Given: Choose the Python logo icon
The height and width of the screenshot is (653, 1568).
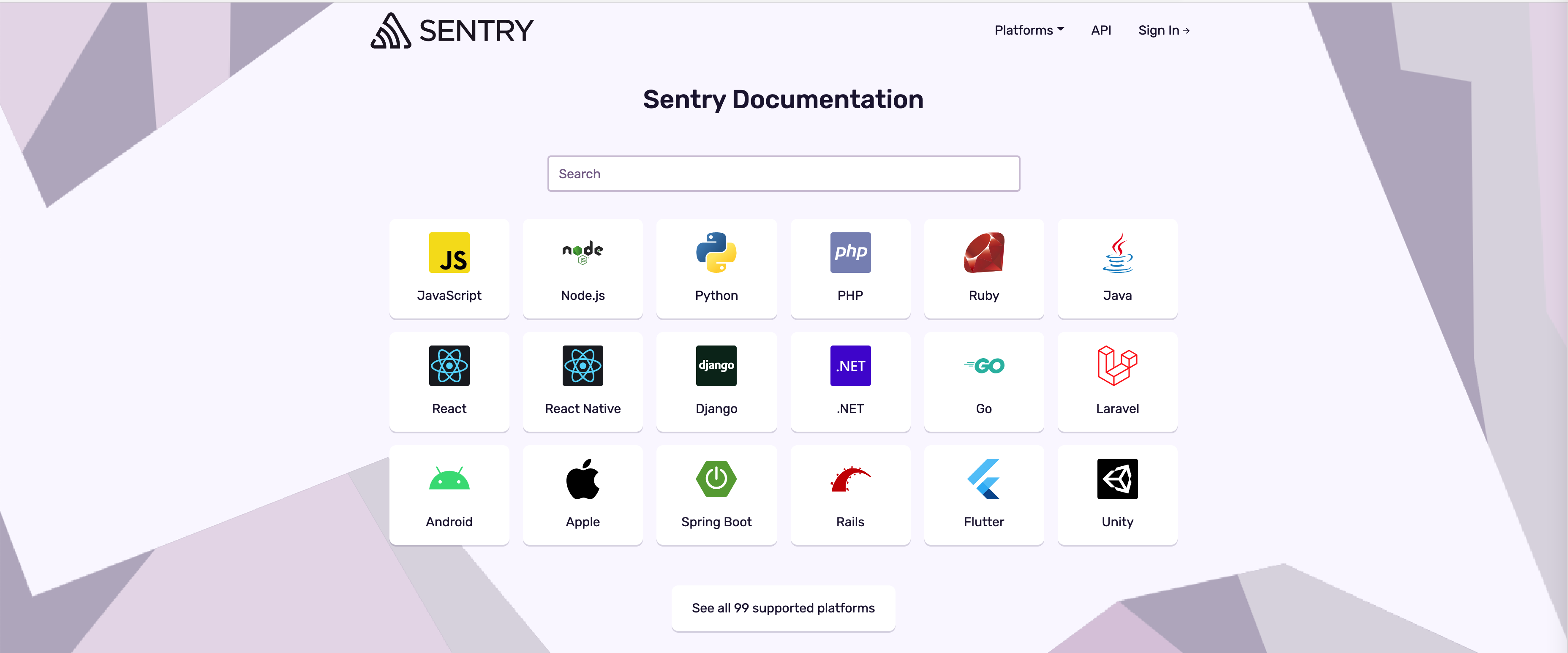Looking at the screenshot, I should tap(716, 253).
